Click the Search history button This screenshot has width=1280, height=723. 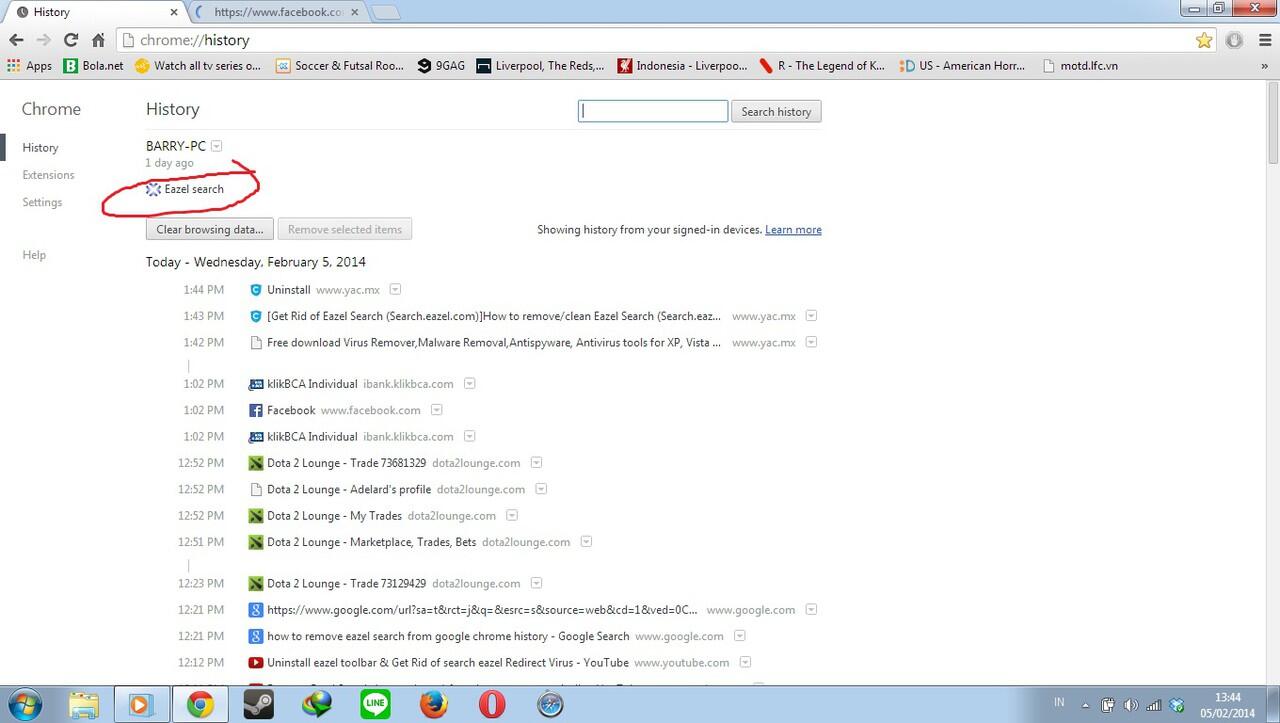776,112
